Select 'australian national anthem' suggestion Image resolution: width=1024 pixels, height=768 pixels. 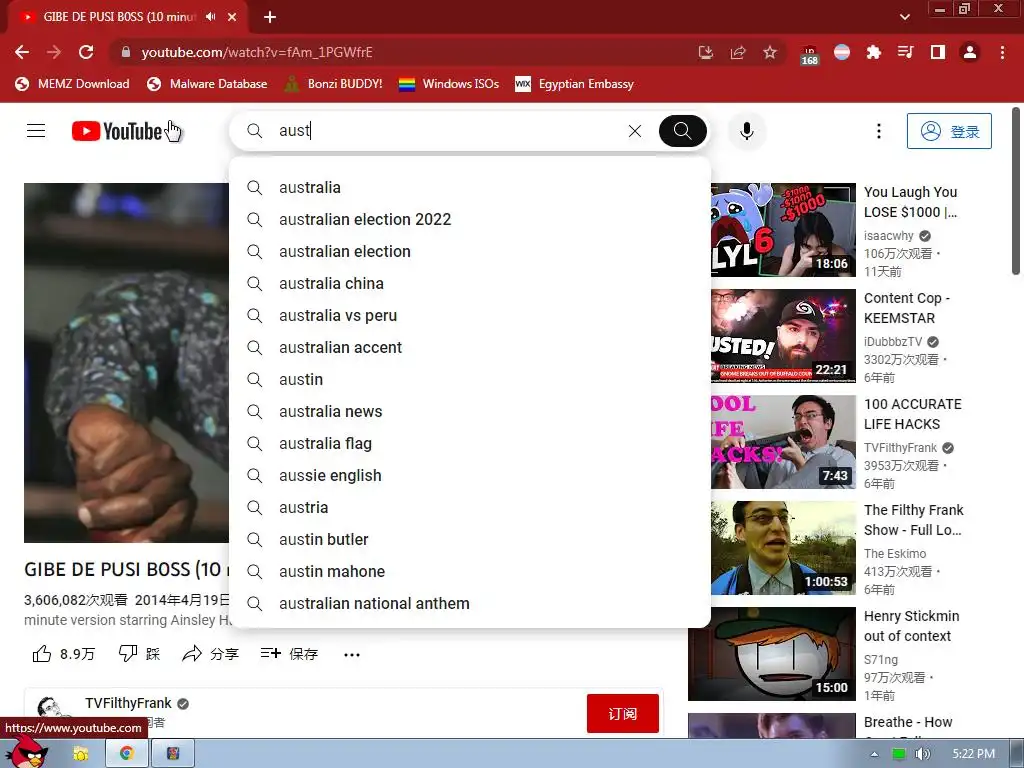[x=470, y=603]
